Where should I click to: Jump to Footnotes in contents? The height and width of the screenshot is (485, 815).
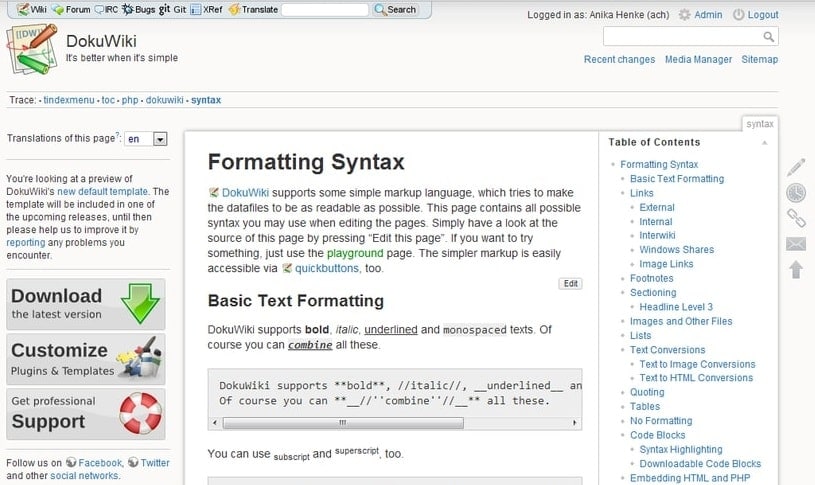(651, 278)
